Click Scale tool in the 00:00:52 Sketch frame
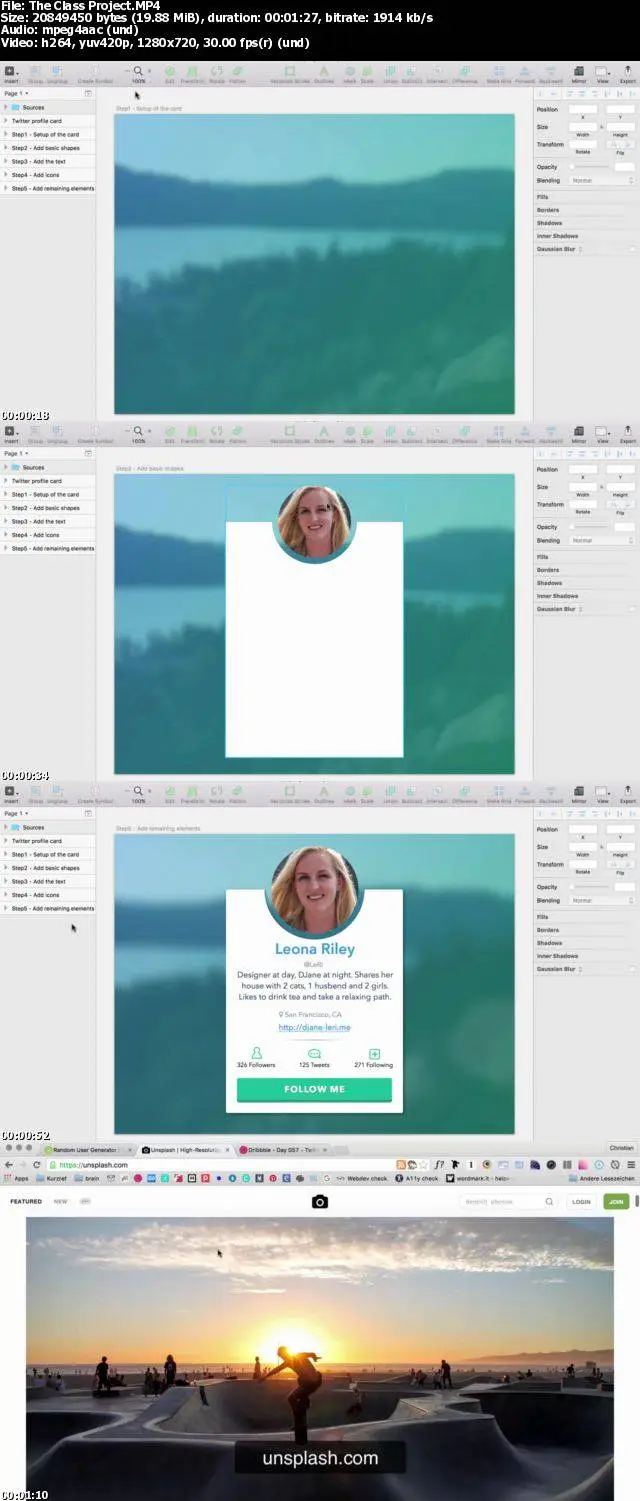Viewport: 640px width, 1501px height. (367, 792)
